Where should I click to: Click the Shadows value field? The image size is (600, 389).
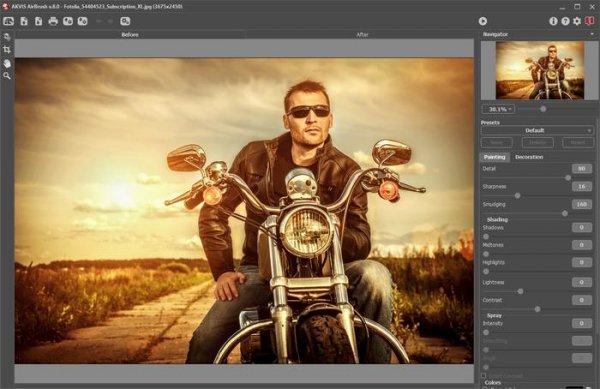(582, 228)
